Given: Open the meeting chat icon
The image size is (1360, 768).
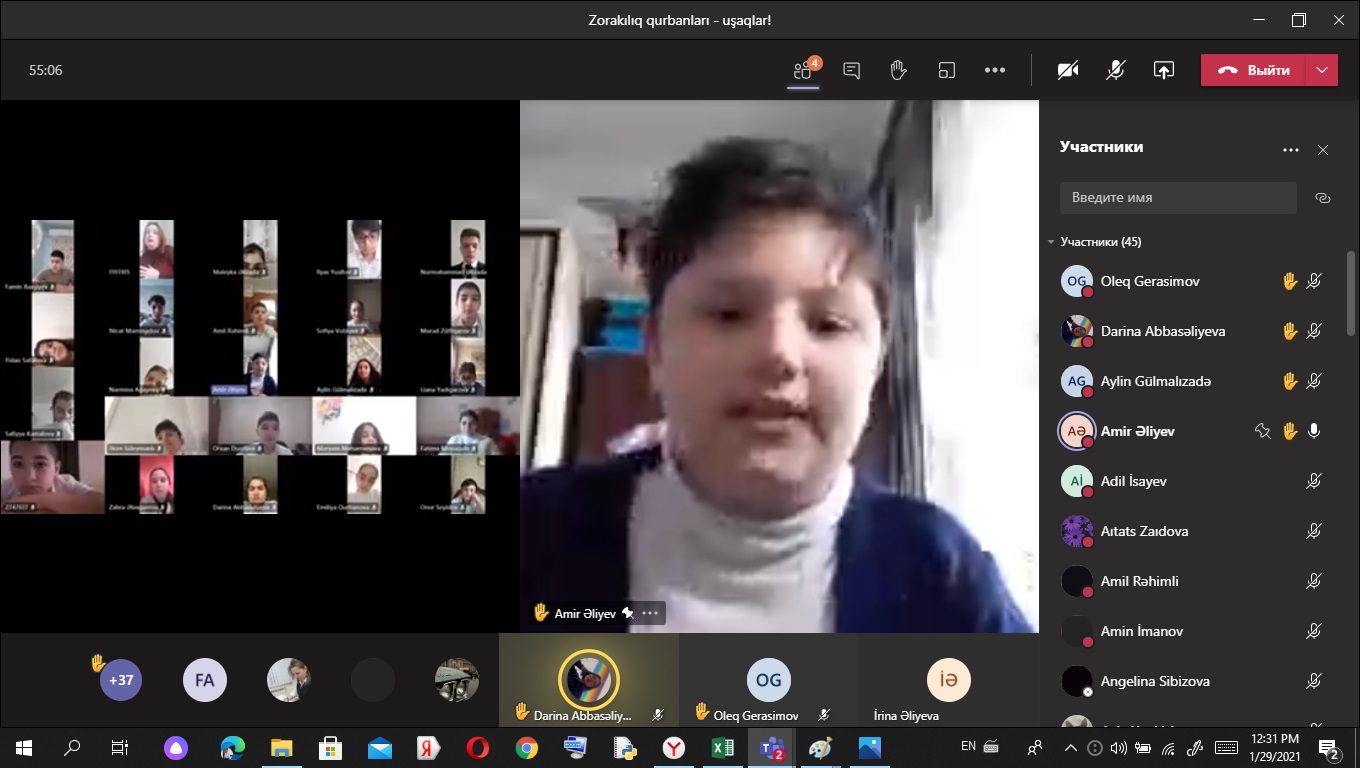Looking at the screenshot, I should (851, 70).
